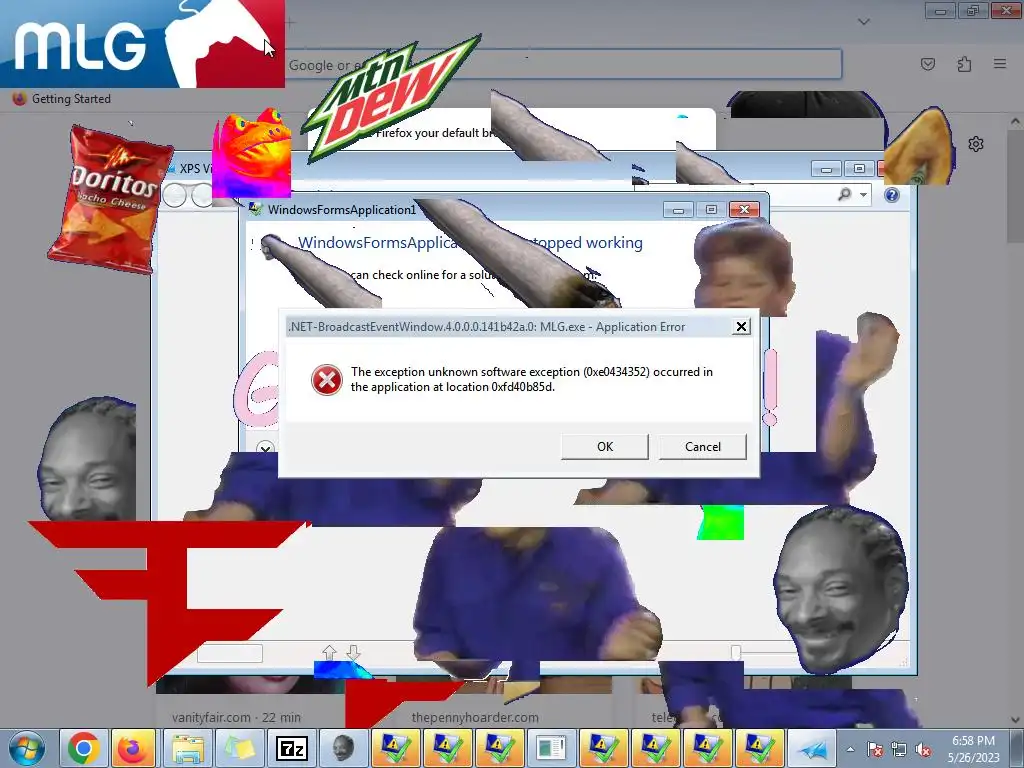Switch to the face icon taskbar app
The height and width of the screenshot is (768, 1024).
coord(344,748)
